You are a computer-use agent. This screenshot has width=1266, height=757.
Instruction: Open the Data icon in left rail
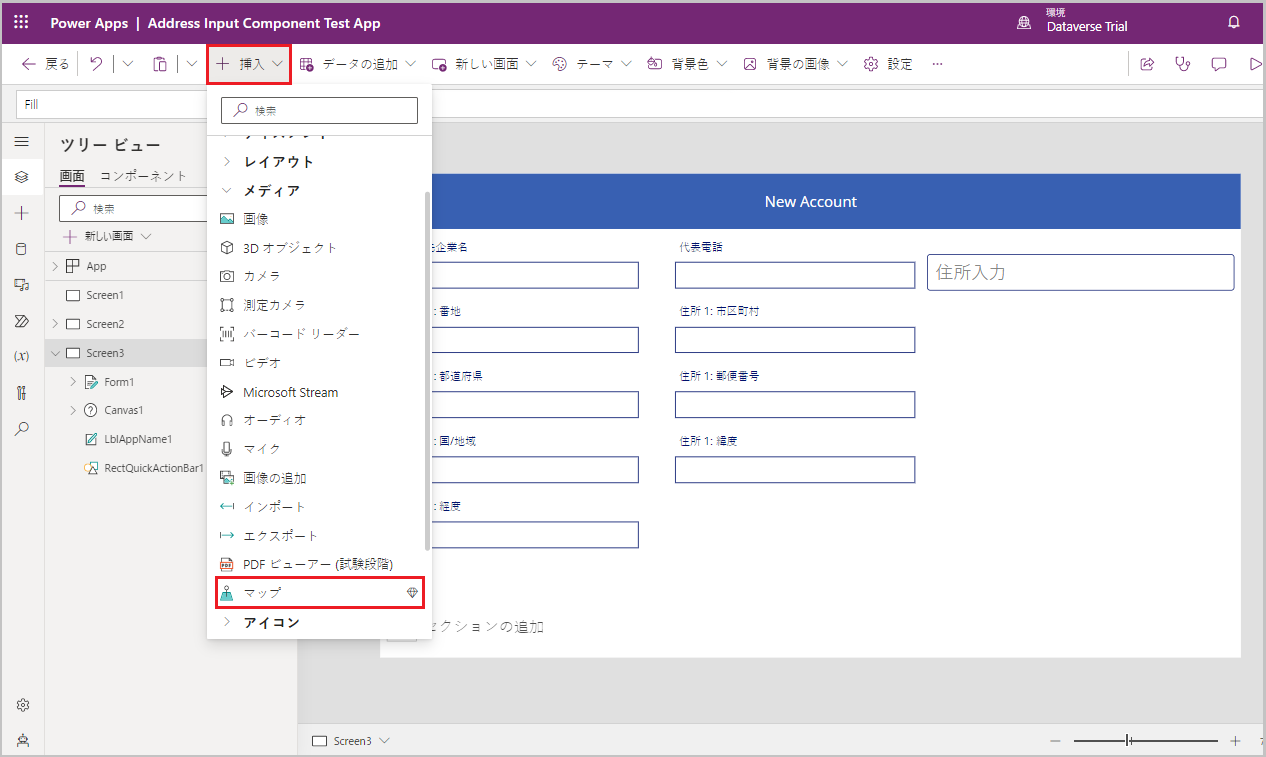(22, 249)
